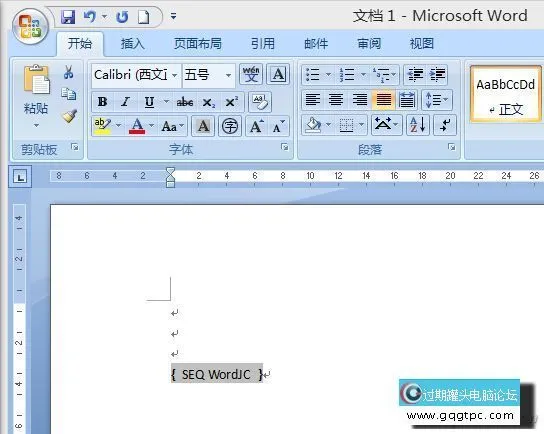This screenshot has width=544, height=434.
Task: Copy the selection
Action: click(69, 94)
